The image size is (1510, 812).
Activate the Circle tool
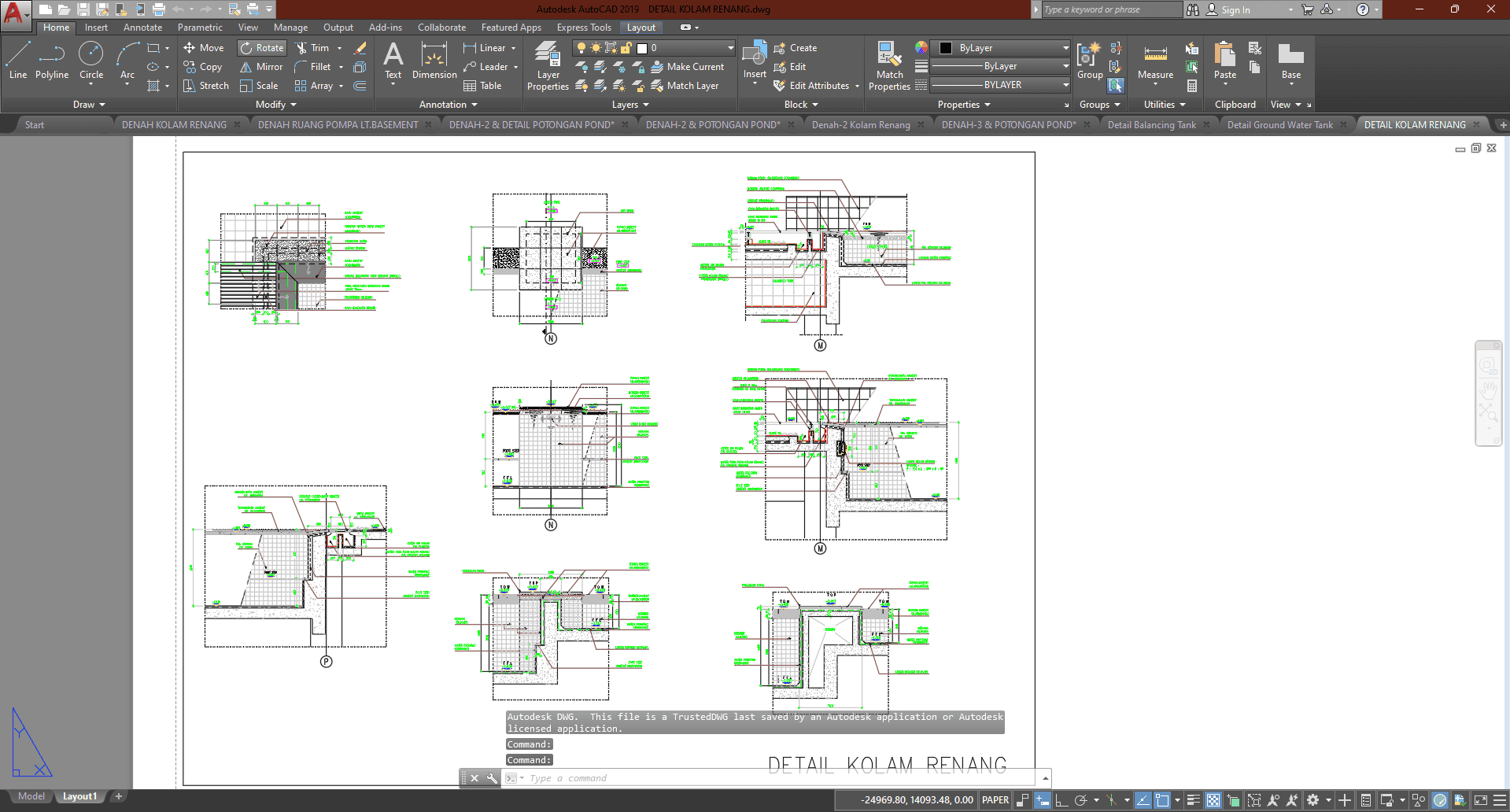[x=91, y=61]
